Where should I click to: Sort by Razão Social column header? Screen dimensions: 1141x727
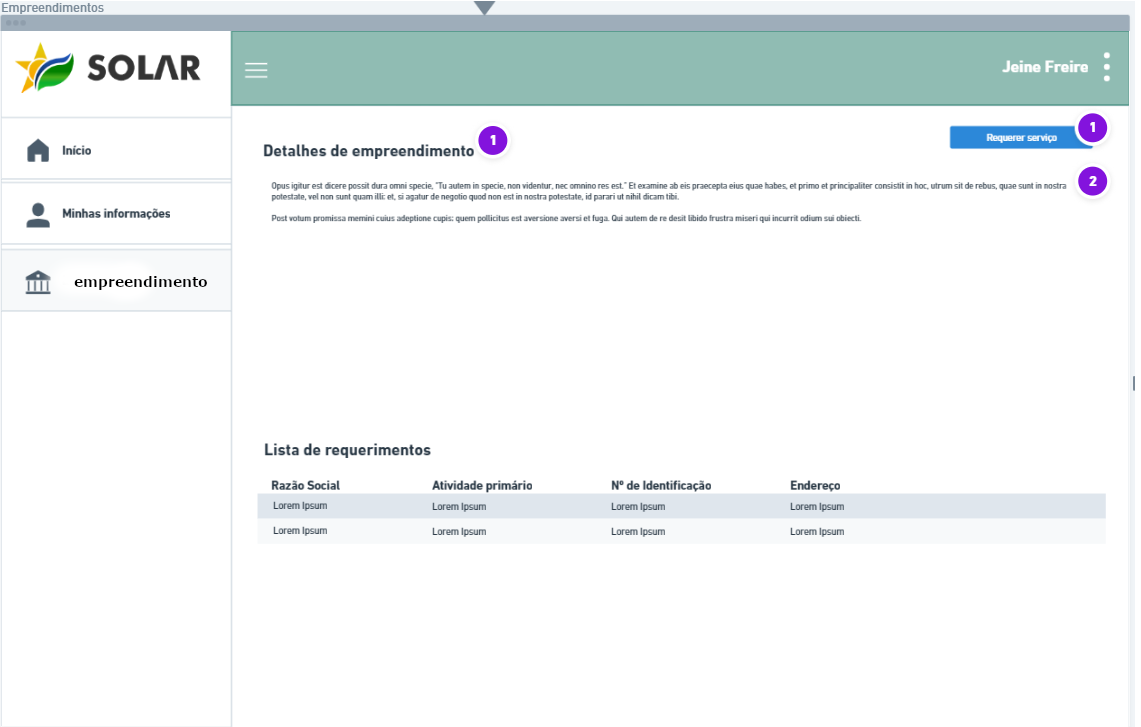pyautogui.click(x=306, y=485)
